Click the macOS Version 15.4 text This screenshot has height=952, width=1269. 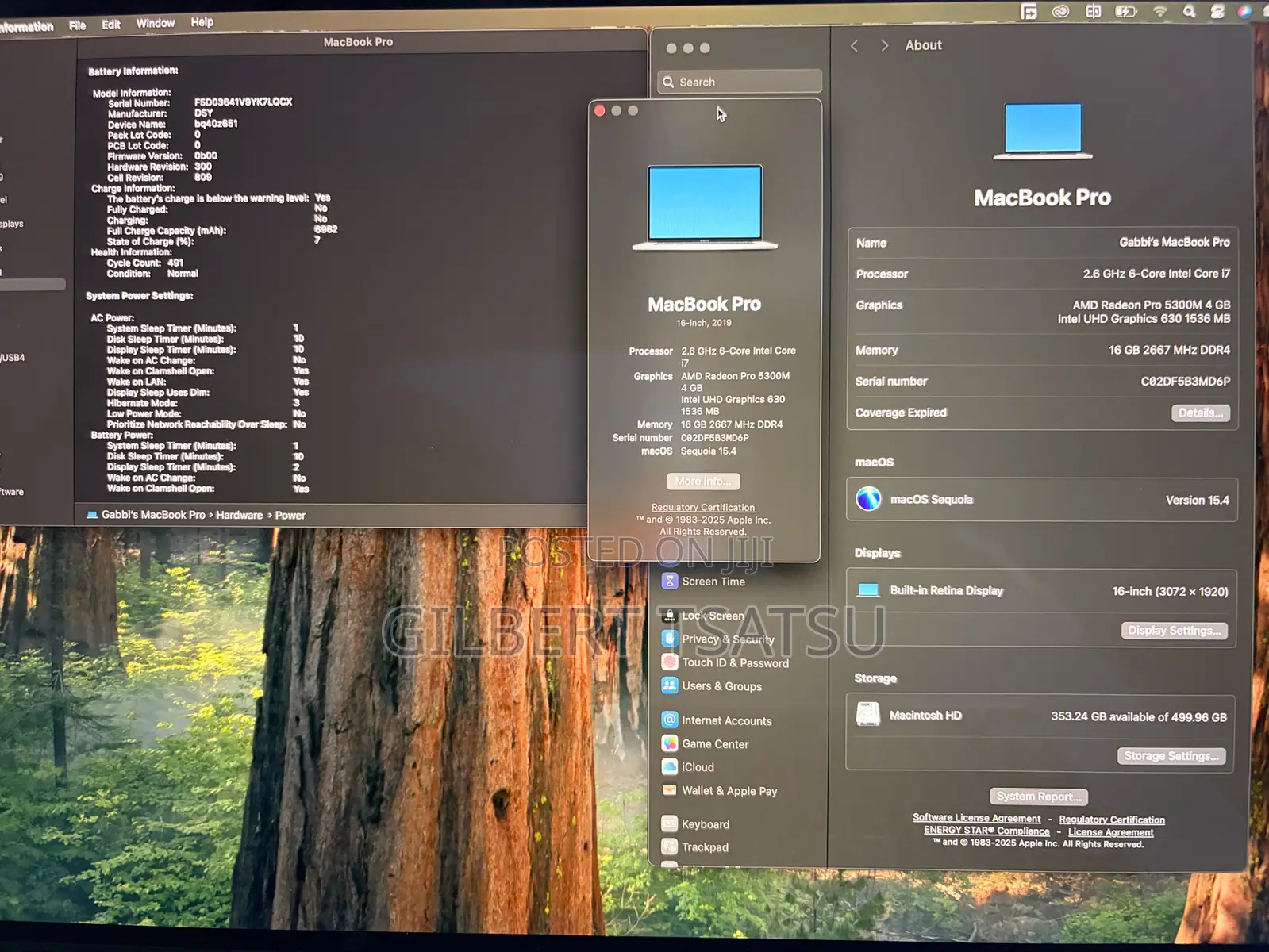coord(1197,500)
